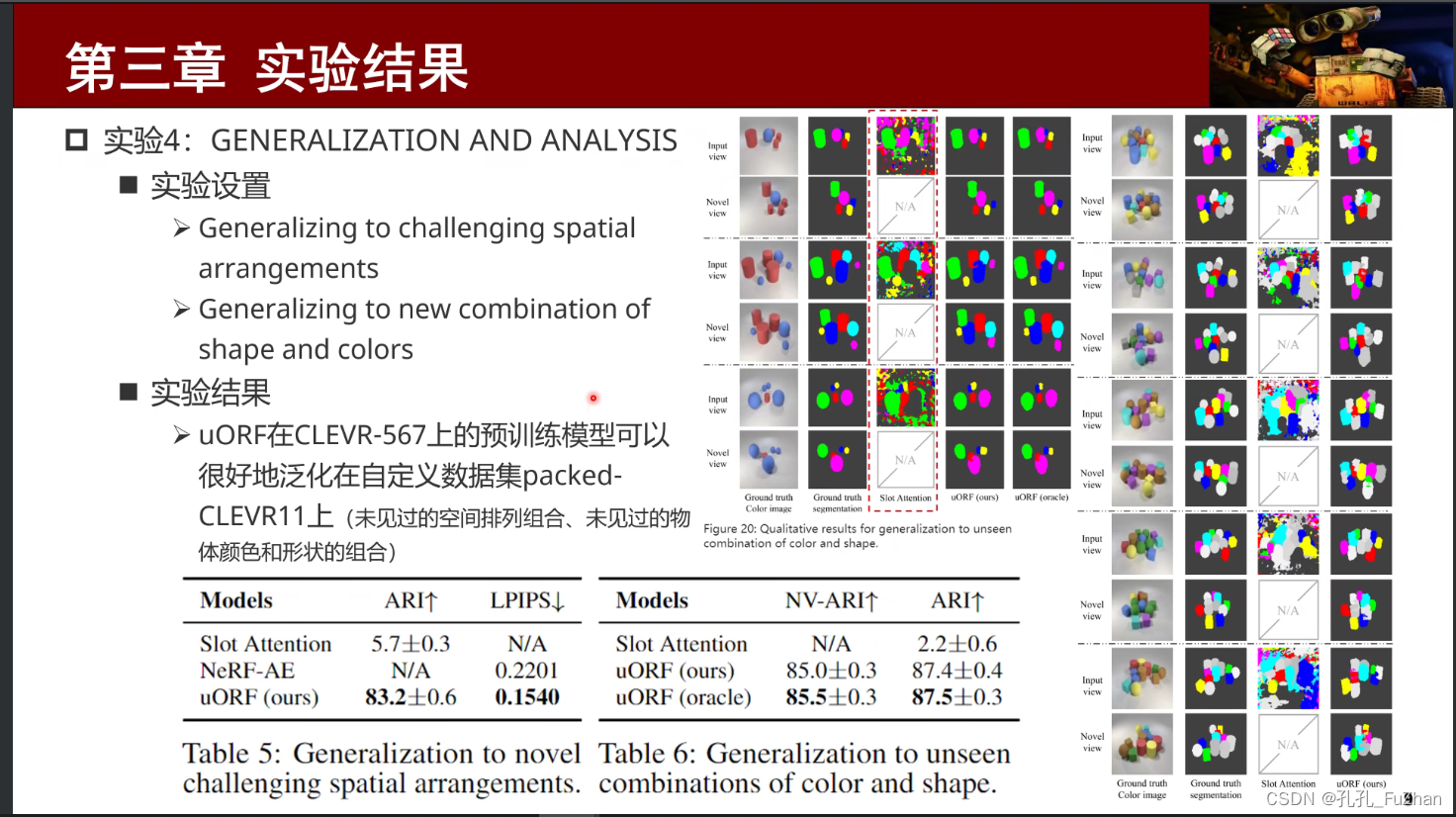The height and width of the screenshot is (817, 1456).
Task: Click "uORF (ours)" row label in Table 5
Action: (x=259, y=697)
